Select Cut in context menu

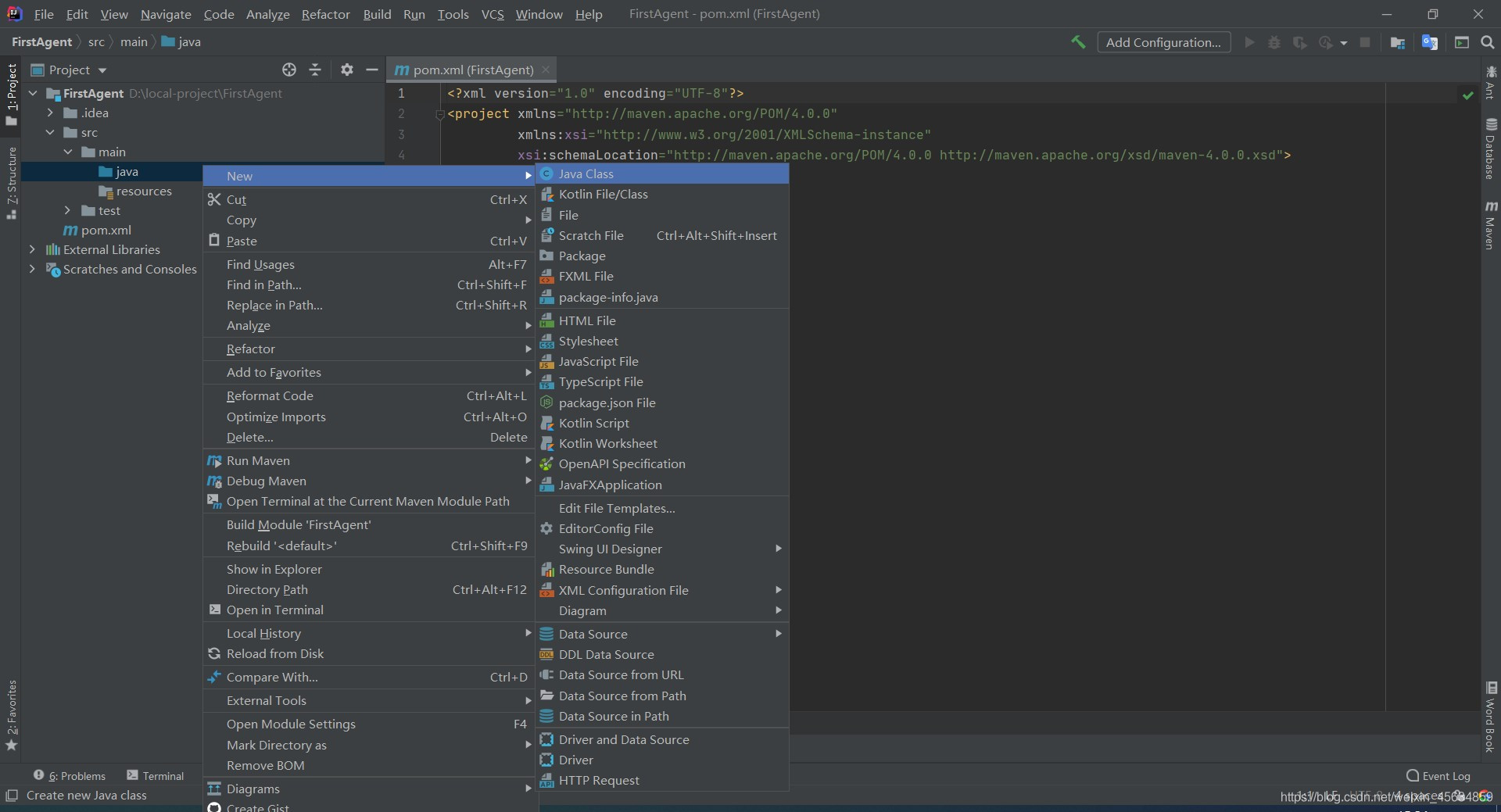click(369, 199)
